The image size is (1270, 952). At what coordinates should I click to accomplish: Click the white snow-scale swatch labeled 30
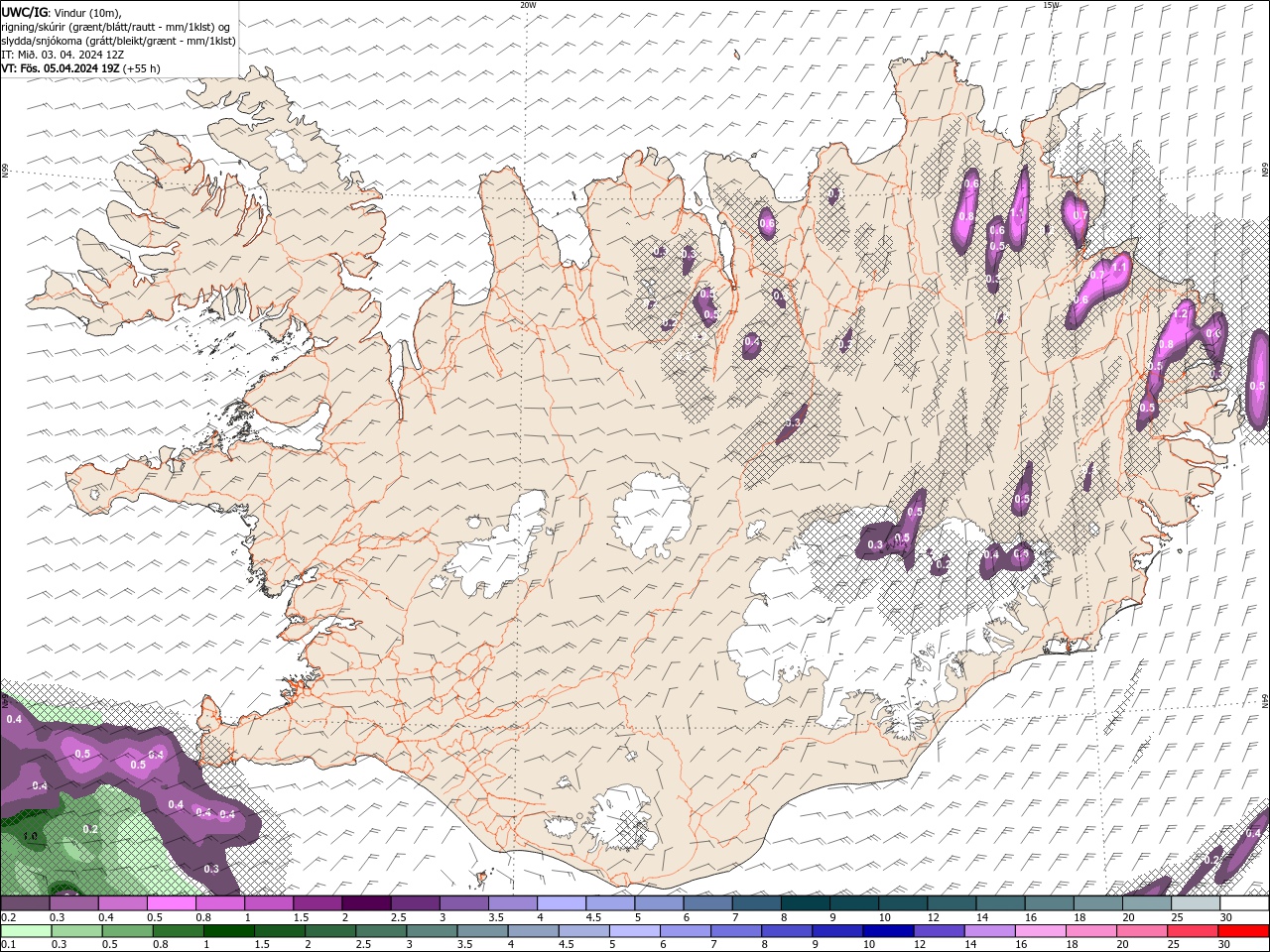(1244, 903)
